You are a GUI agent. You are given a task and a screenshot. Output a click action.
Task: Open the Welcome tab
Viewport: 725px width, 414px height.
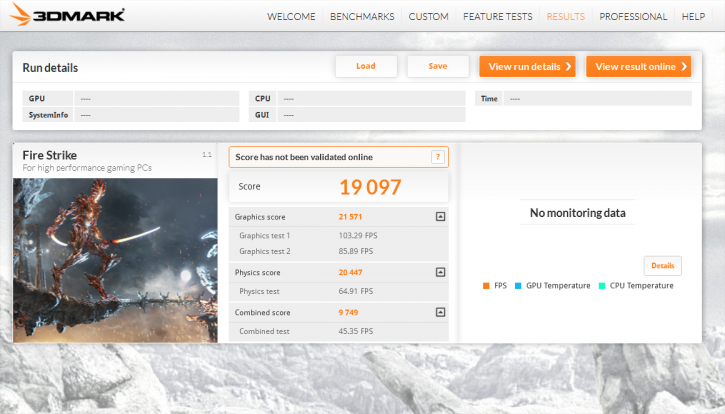pyautogui.click(x=291, y=17)
